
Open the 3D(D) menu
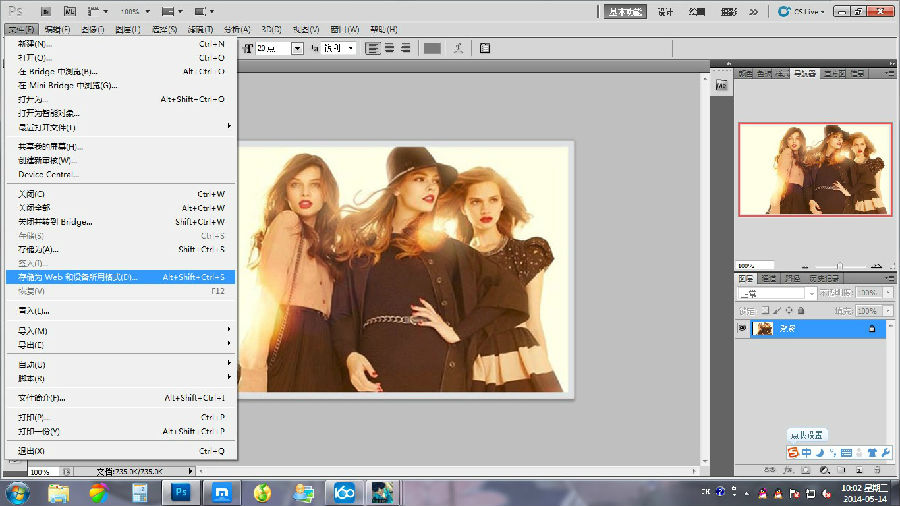[271, 29]
